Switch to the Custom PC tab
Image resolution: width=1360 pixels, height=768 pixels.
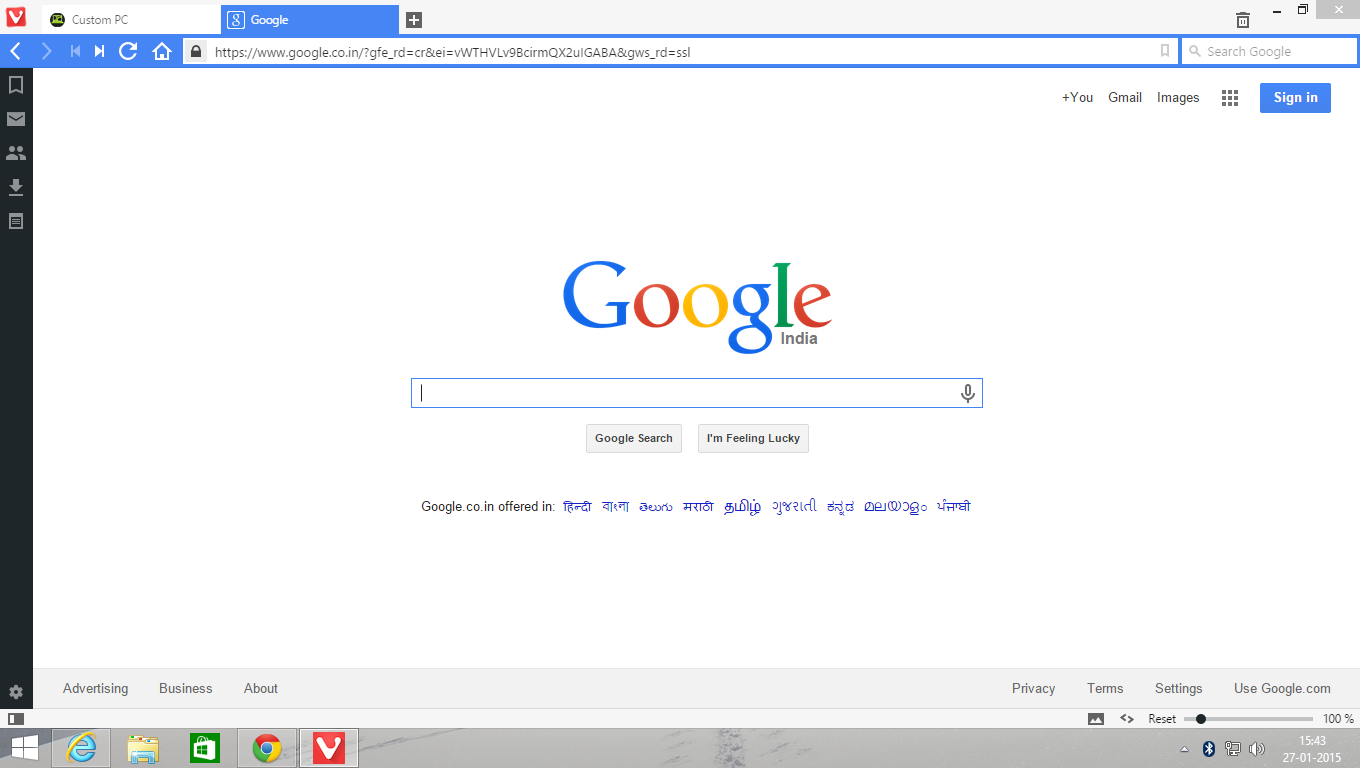click(x=132, y=20)
